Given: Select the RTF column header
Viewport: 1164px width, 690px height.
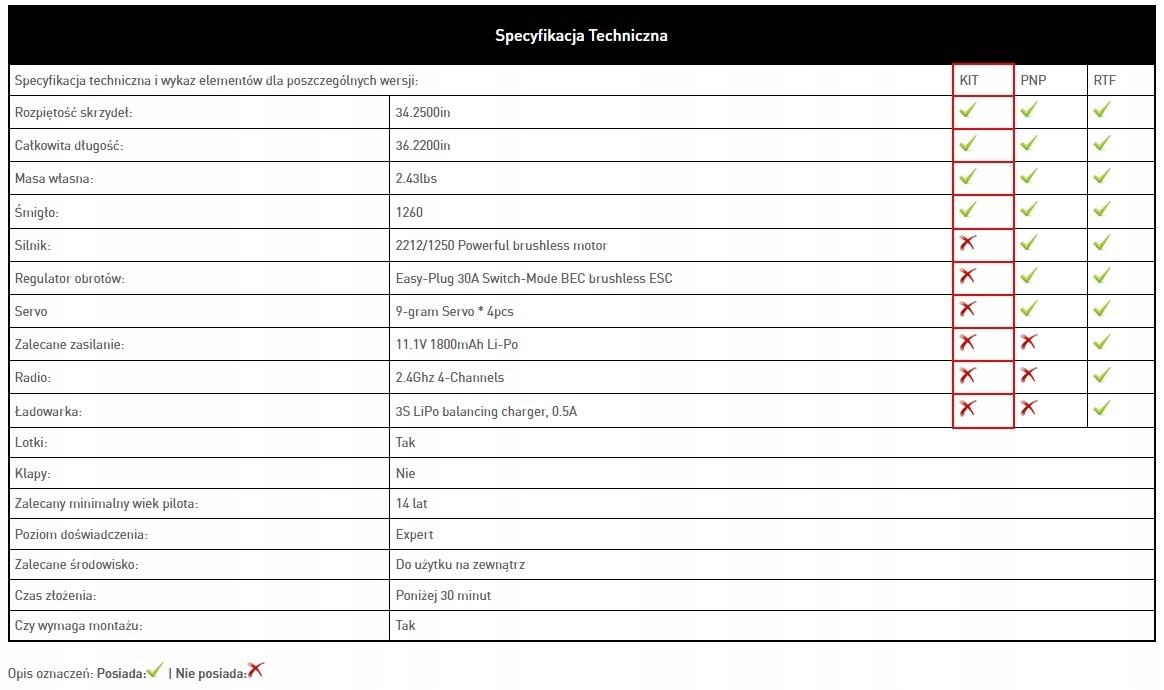Looking at the screenshot, I should [x=1104, y=80].
